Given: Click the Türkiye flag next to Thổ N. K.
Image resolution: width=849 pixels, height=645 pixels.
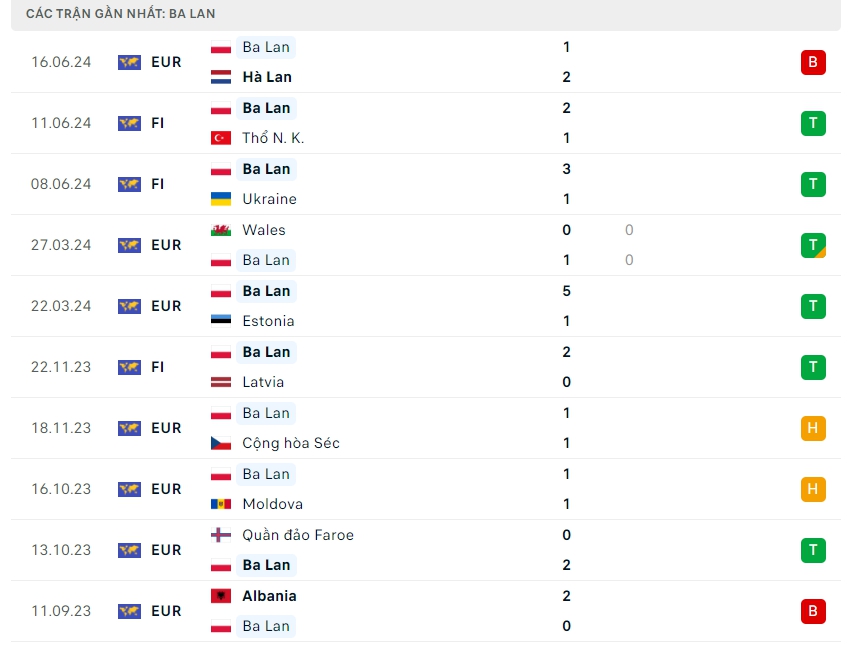Looking at the screenshot, I should (x=221, y=138).
